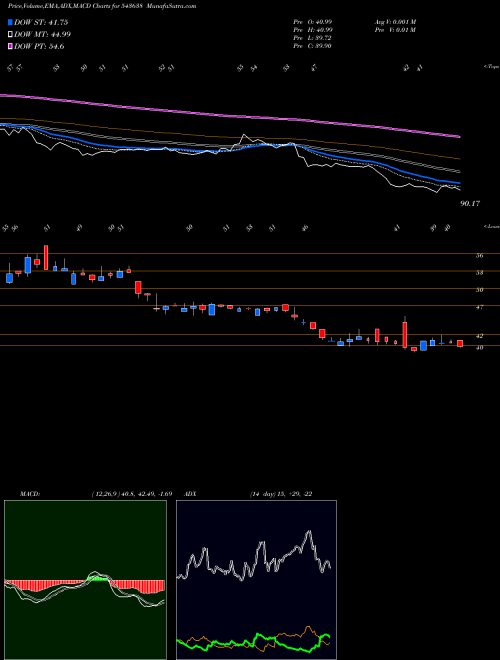
Task: Click the 53 price axis label
Action: click(x=480, y=272)
